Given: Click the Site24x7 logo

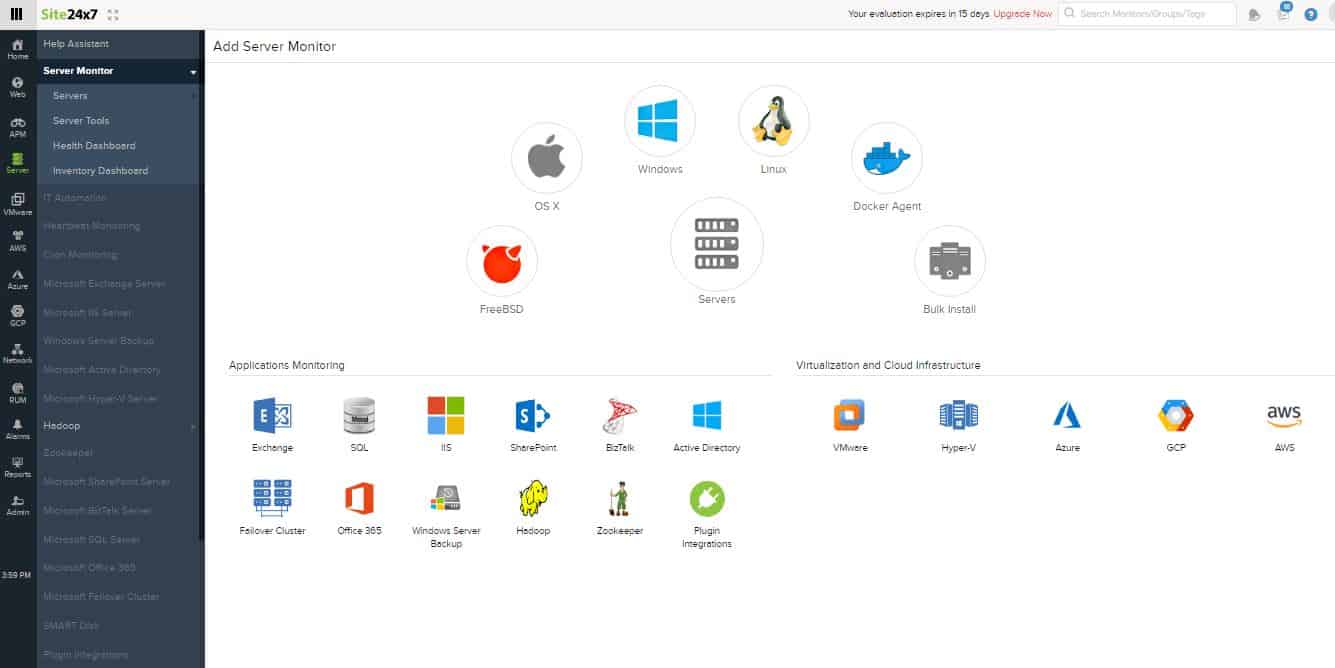Looking at the screenshot, I should pos(70,14).
